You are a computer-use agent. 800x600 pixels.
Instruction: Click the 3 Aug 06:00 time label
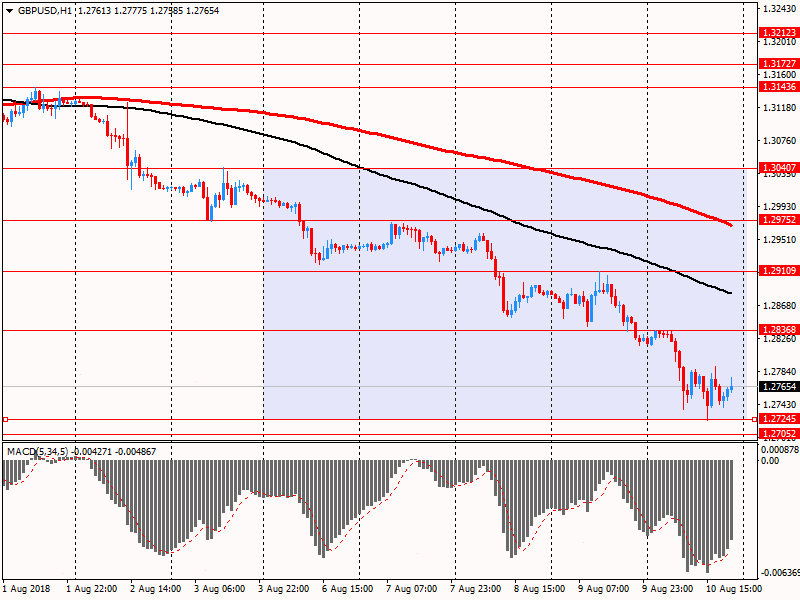220,589
